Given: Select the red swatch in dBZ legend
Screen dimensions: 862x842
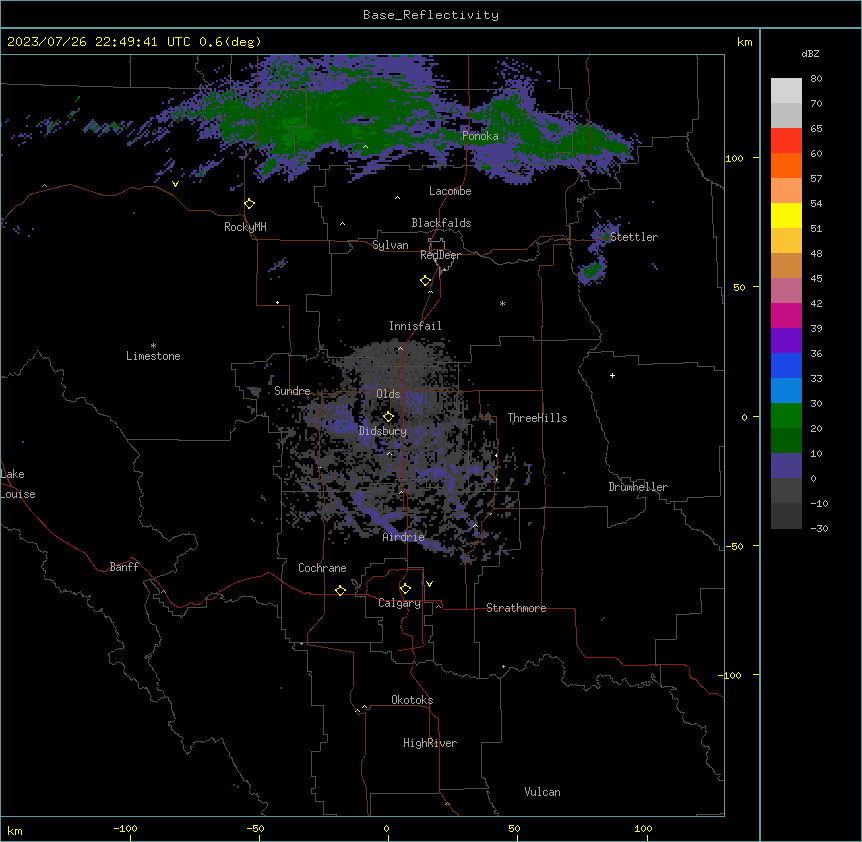Looking at the screenshot, I should (x=786, y=140).
